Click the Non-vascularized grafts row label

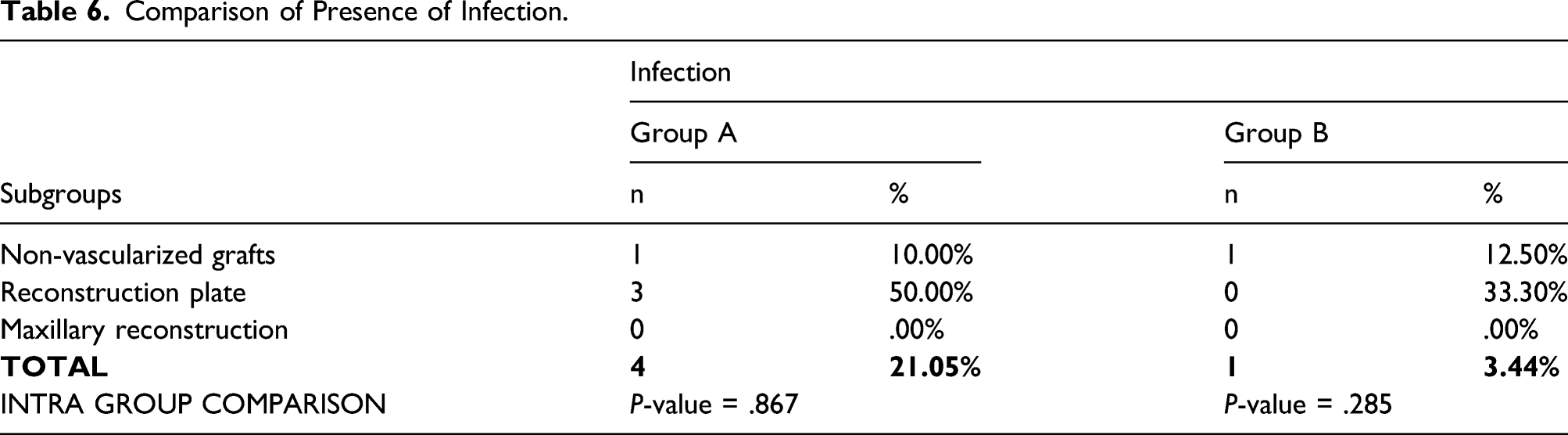tap(138, 255)
